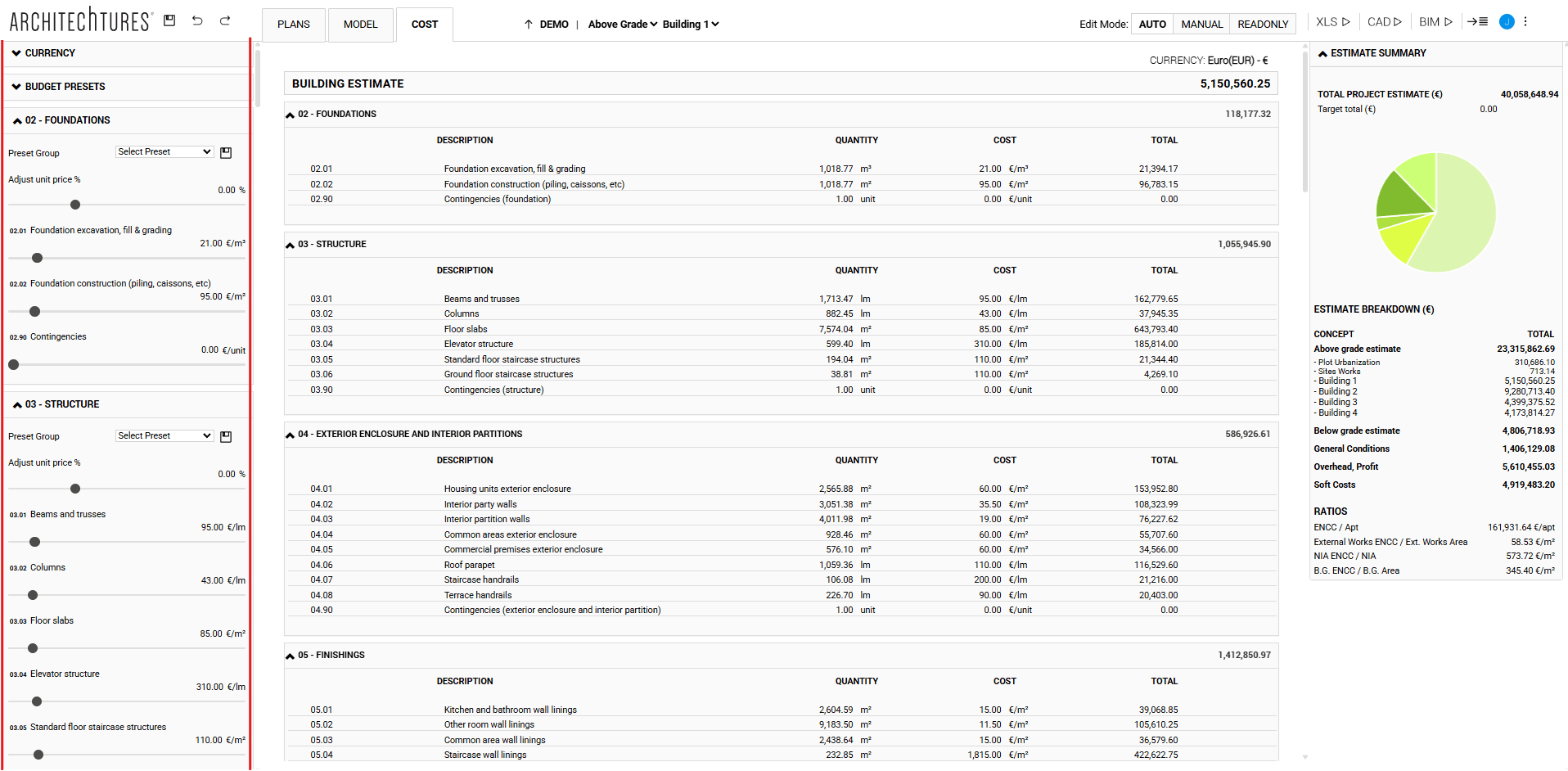Click the Redo icon

[x=224, y=20]
